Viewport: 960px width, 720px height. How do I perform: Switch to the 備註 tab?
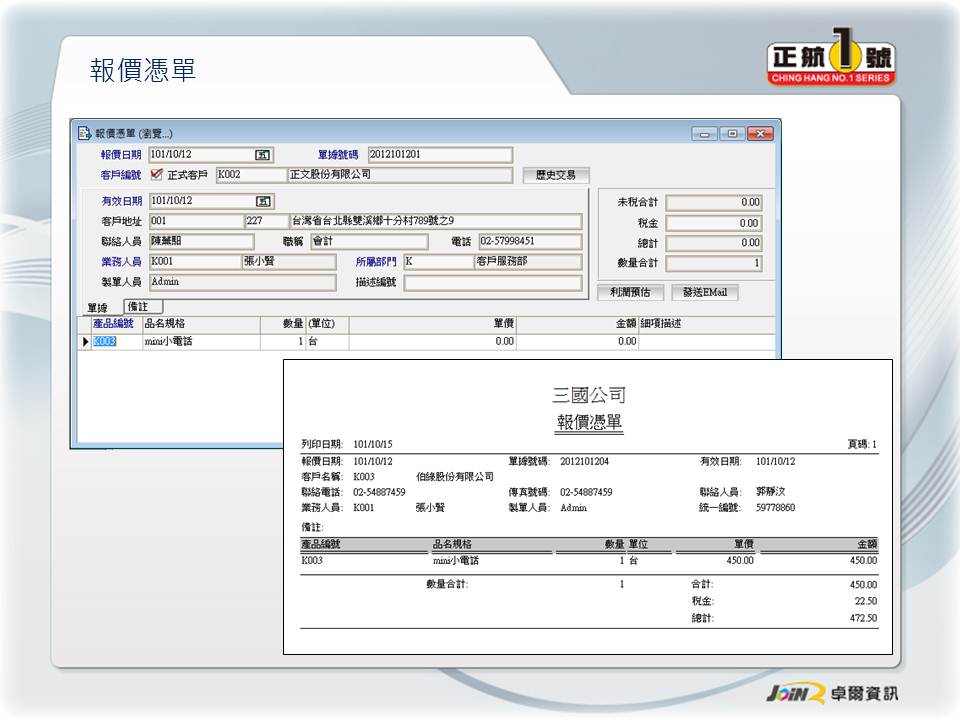[x=138, y=306]
